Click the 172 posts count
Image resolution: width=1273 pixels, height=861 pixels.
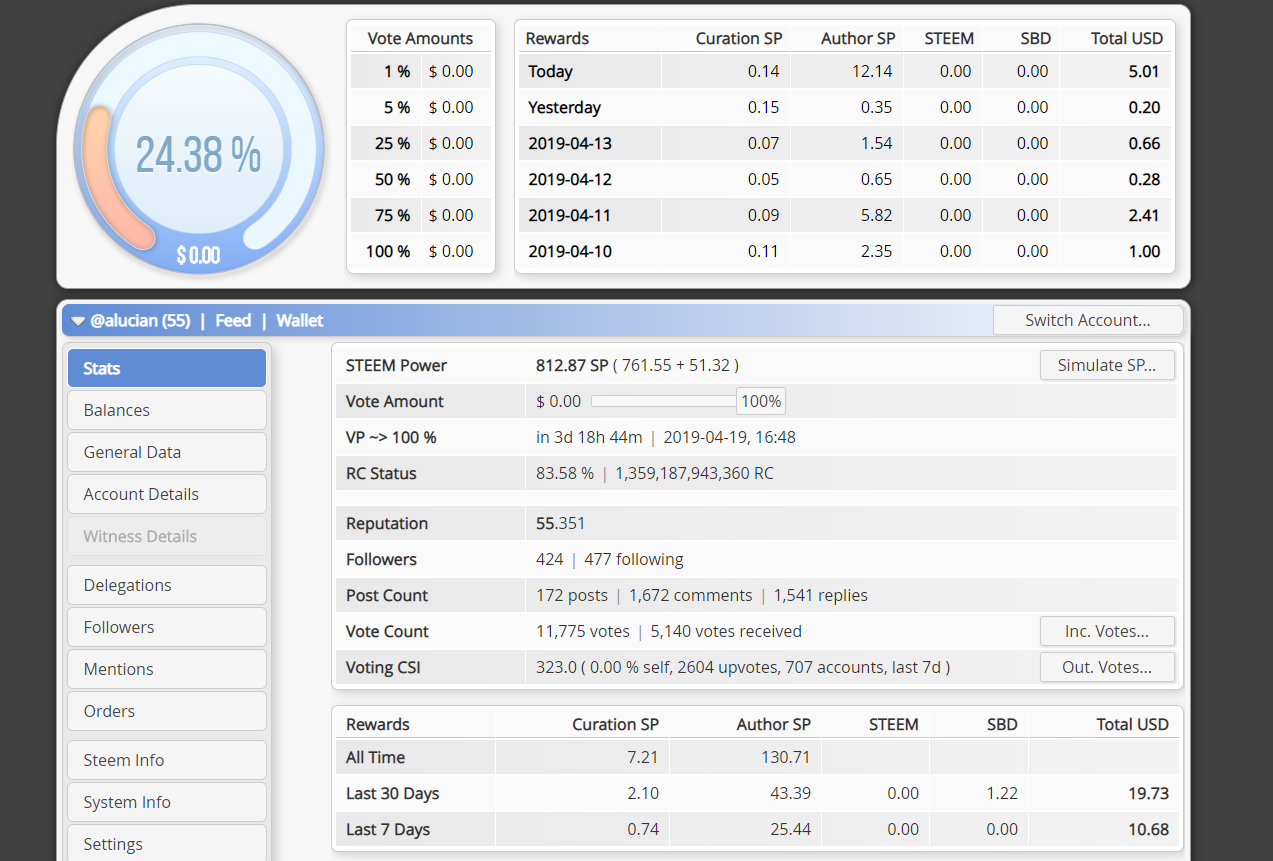[572, 595]
